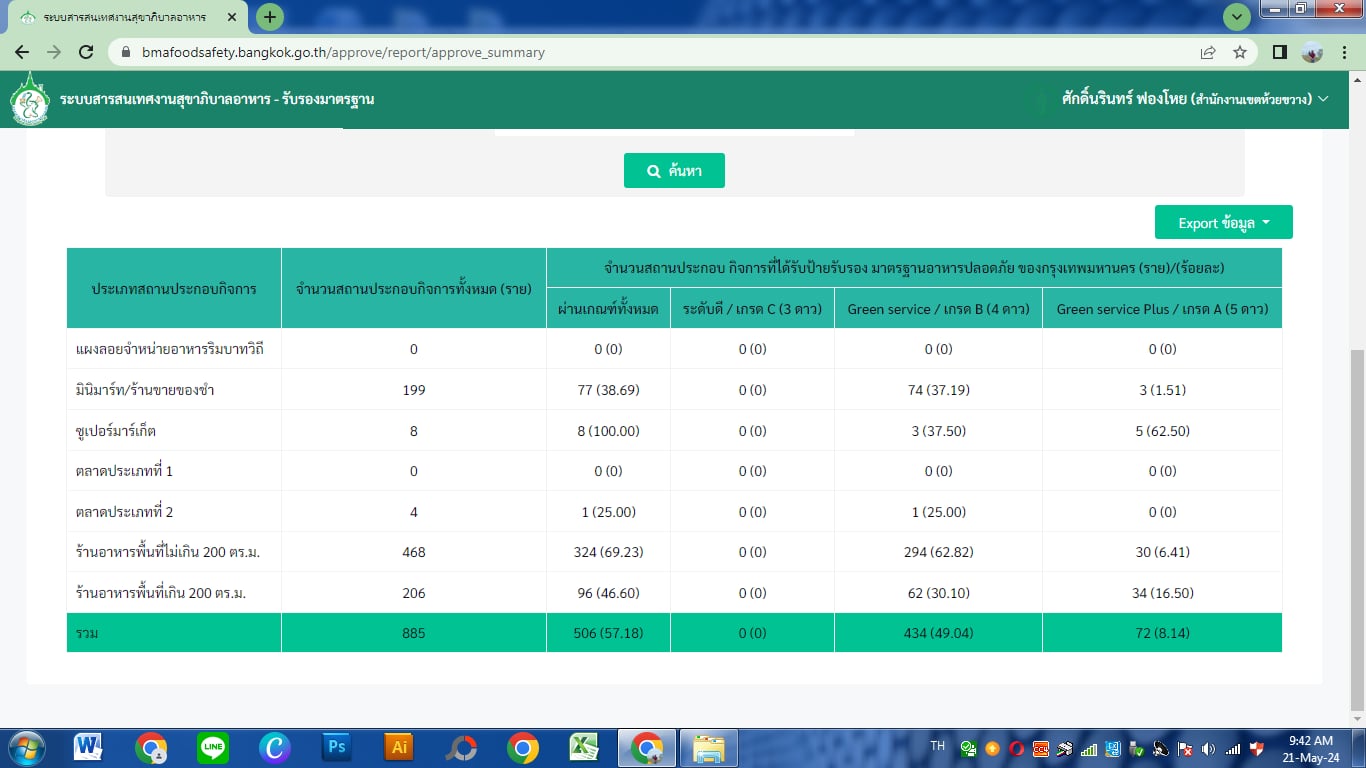The image size is (1366, 768).
Task: Reload the page with the refresh icon
Action: [86, 52]
